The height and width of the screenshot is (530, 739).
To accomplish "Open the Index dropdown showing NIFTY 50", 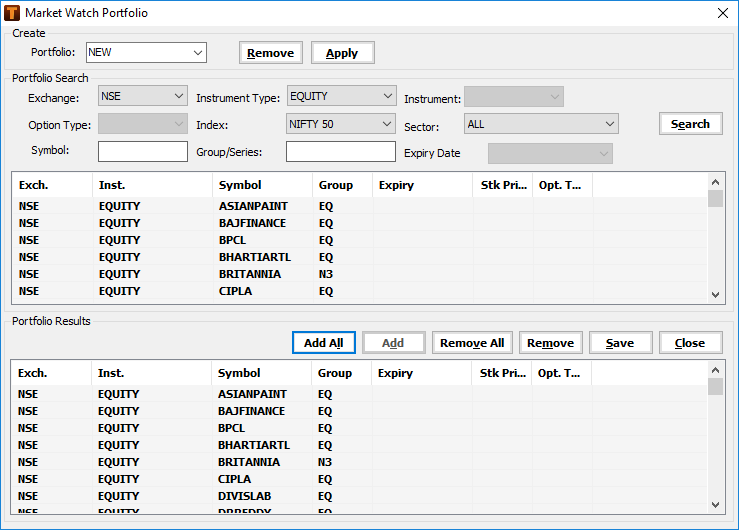I will click(x=341, y=124).
